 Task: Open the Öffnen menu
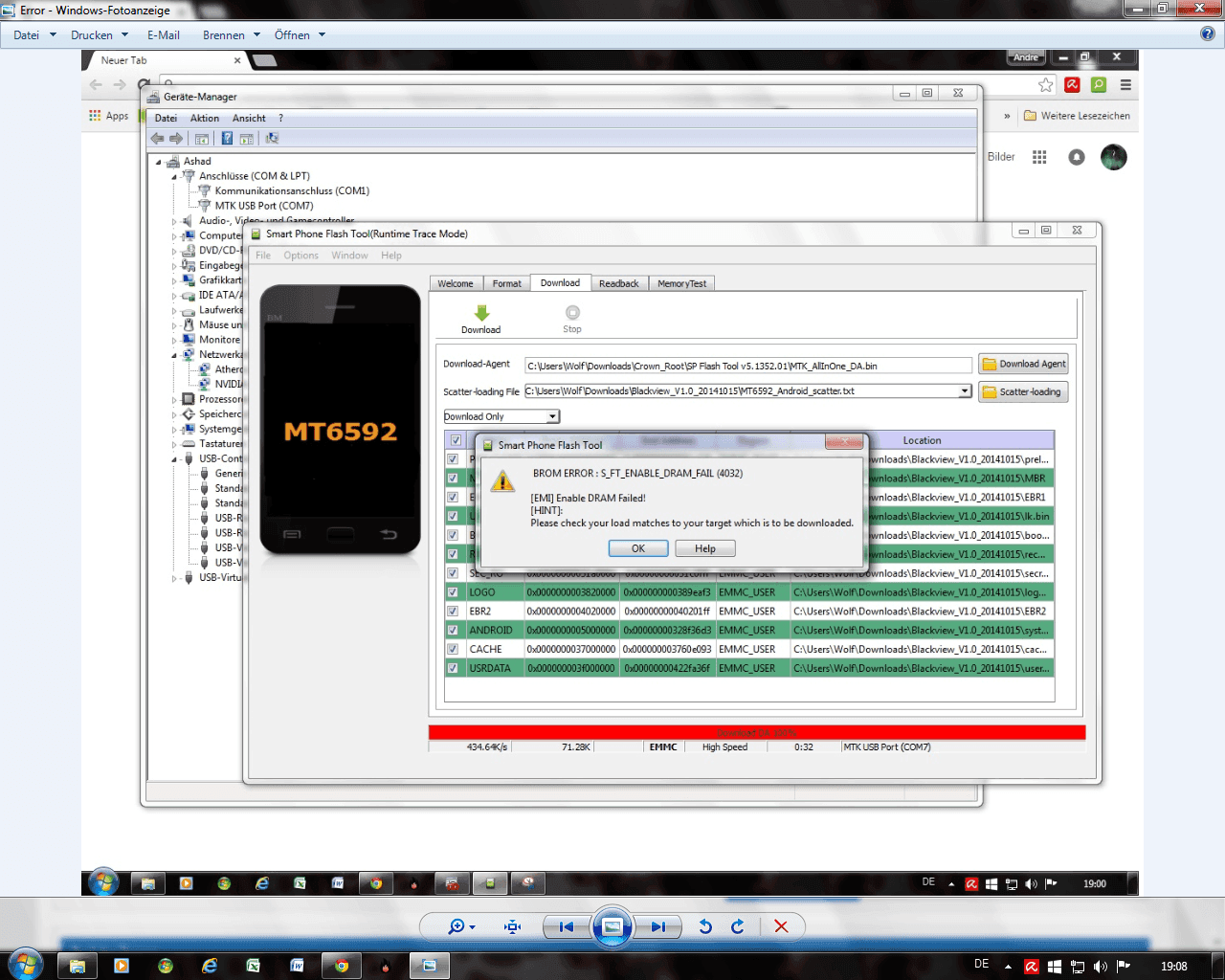(300, 35)
